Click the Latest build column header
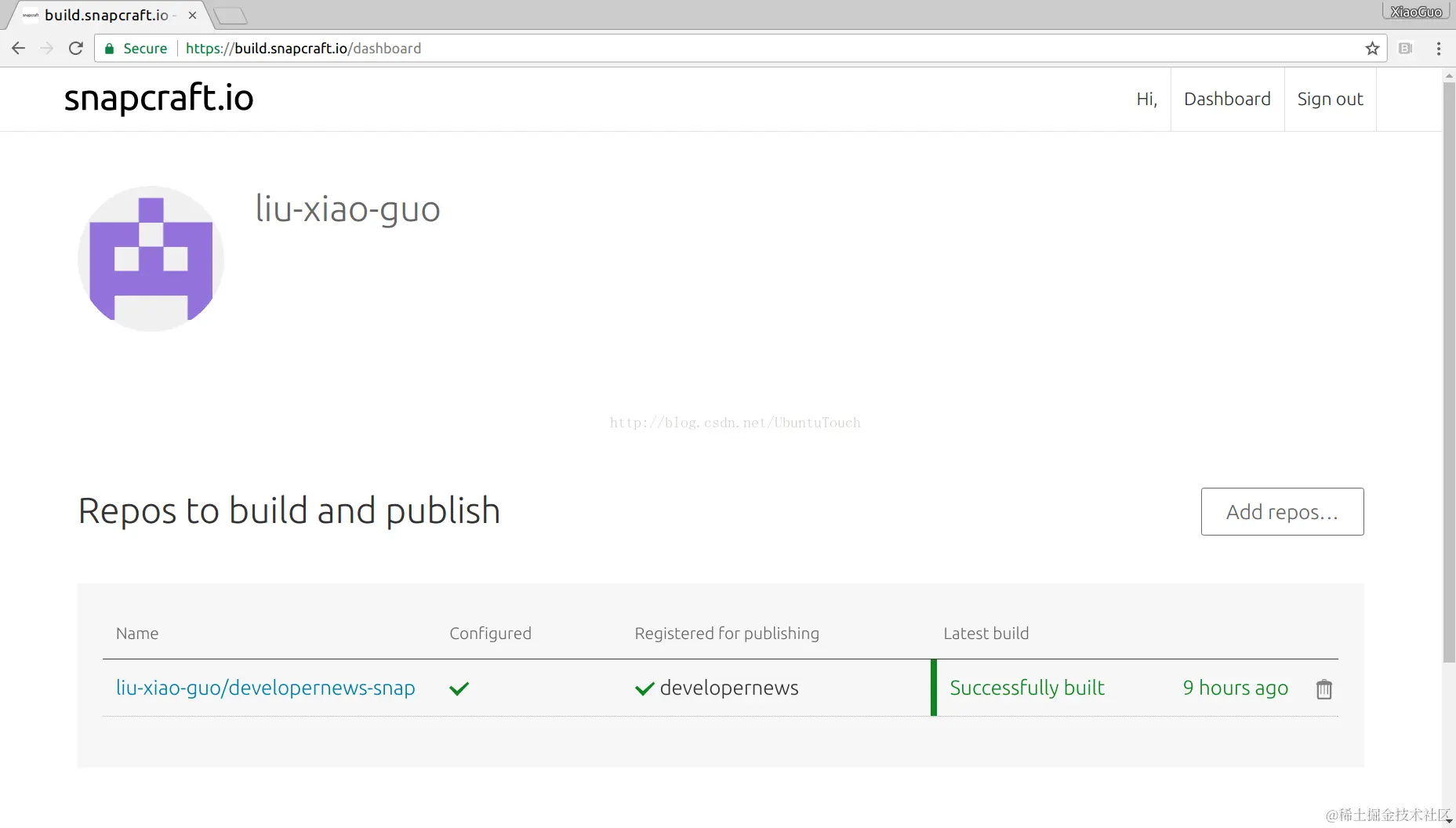This screenshot has width=1456, height=828. pos(986,634)
